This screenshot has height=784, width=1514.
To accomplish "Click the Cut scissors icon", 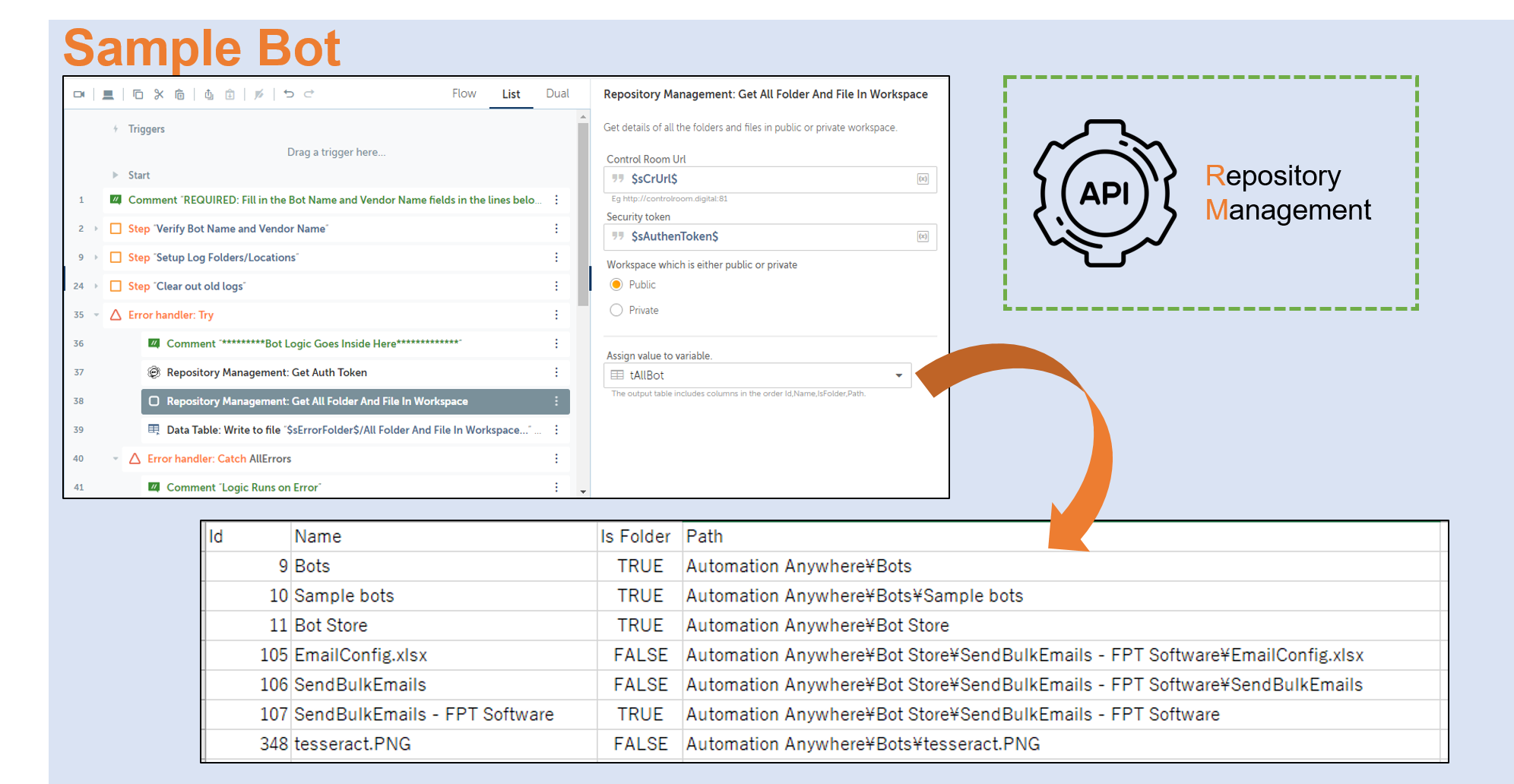I will coord(159,94).
